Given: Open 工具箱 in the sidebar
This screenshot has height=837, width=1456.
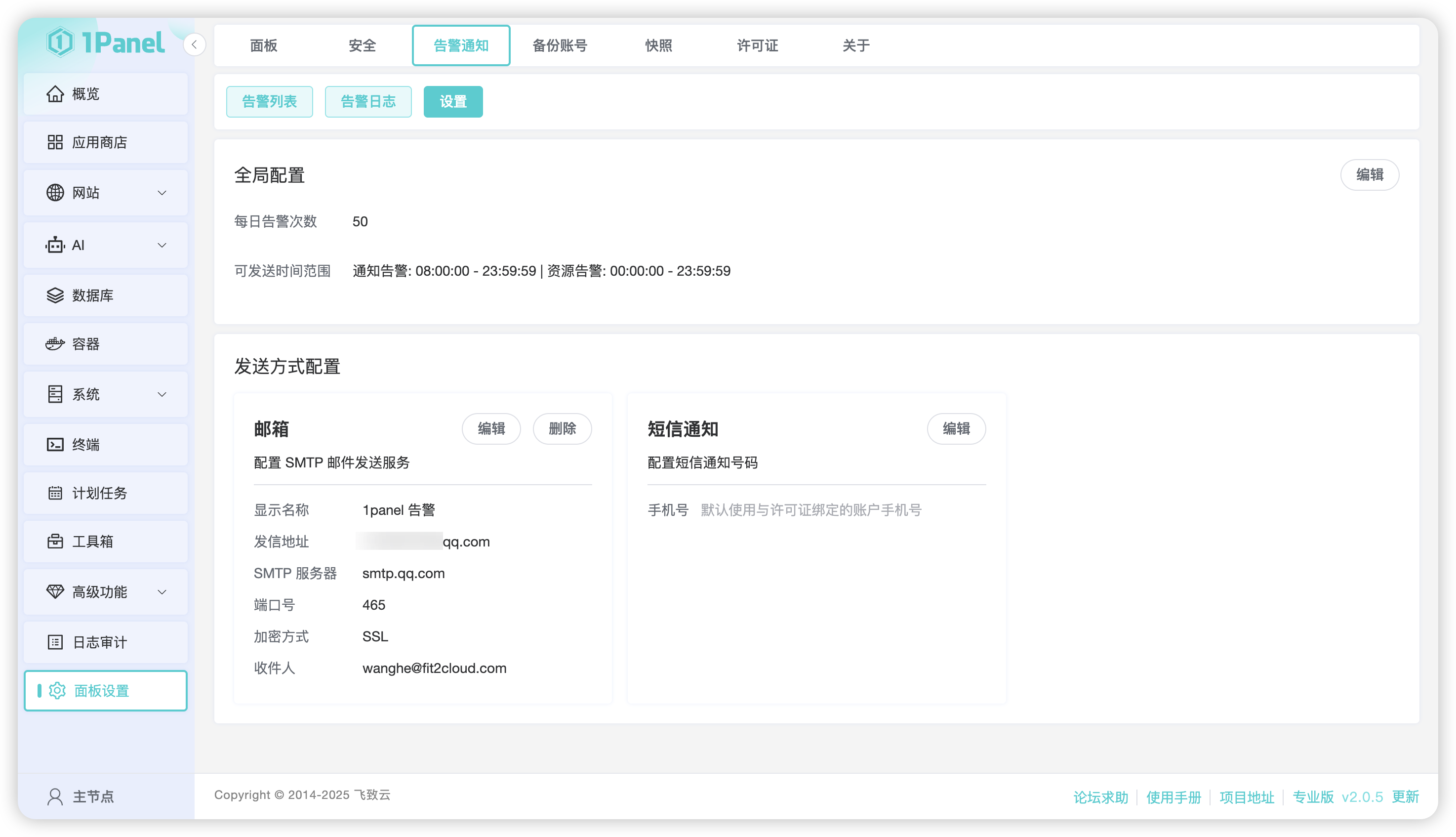Looking at the screenshot, I should click(x=106, y=541).
